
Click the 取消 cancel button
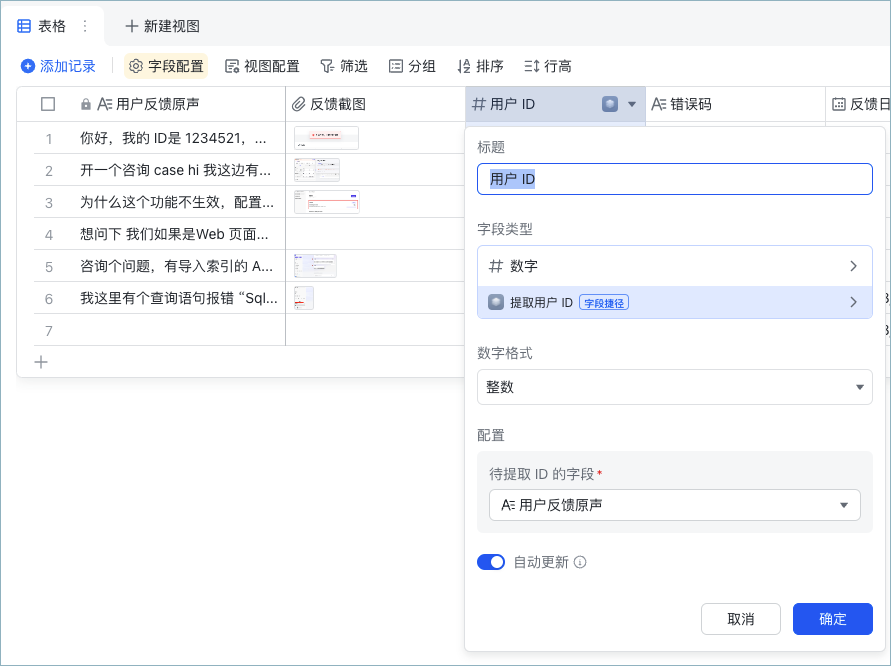[740, 619]
